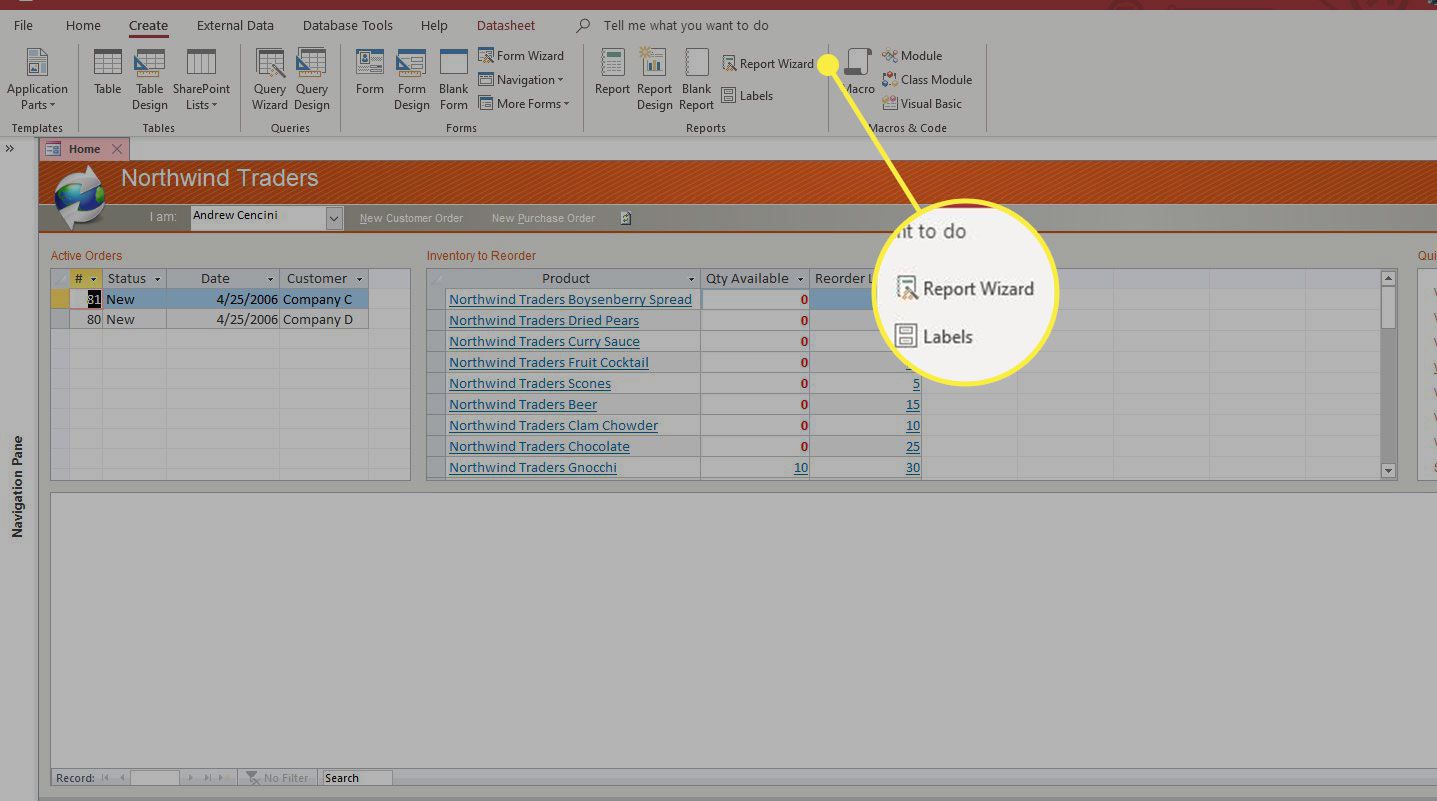The width and height of the screenshot is (1437, 801).
Task: Close the Home document tab
Action: coord(117,149)
